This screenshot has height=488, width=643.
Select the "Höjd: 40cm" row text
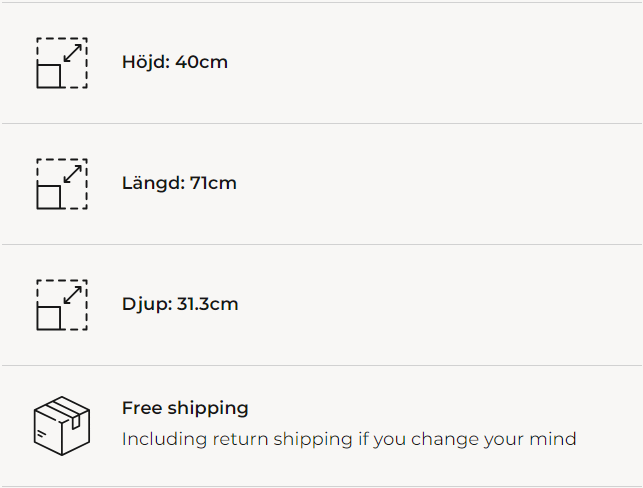pyautogui.click(x=175, y=62)
